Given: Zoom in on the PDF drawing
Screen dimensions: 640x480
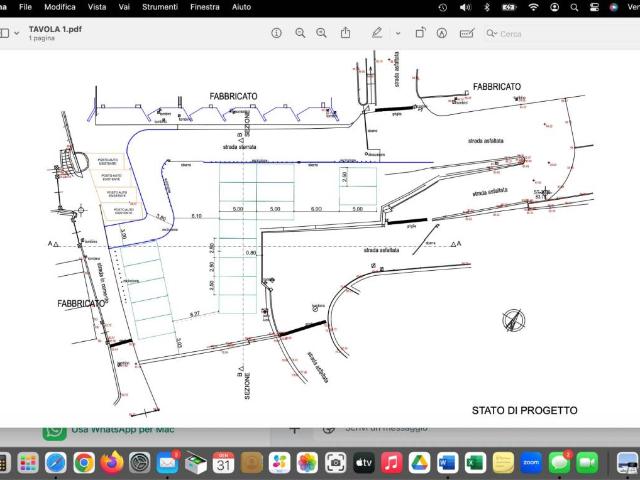Looking at the screenshot, I should tap(321, 33).
